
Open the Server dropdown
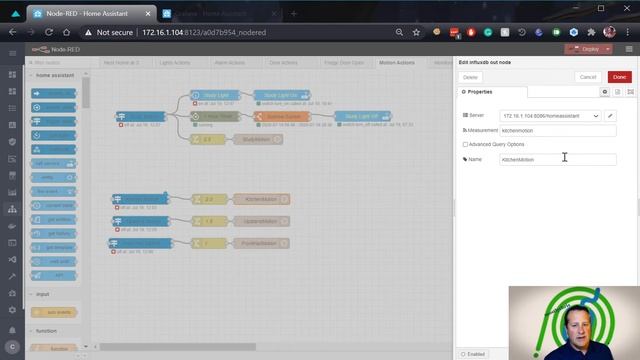pyautogui.click(x=550, y=116)
